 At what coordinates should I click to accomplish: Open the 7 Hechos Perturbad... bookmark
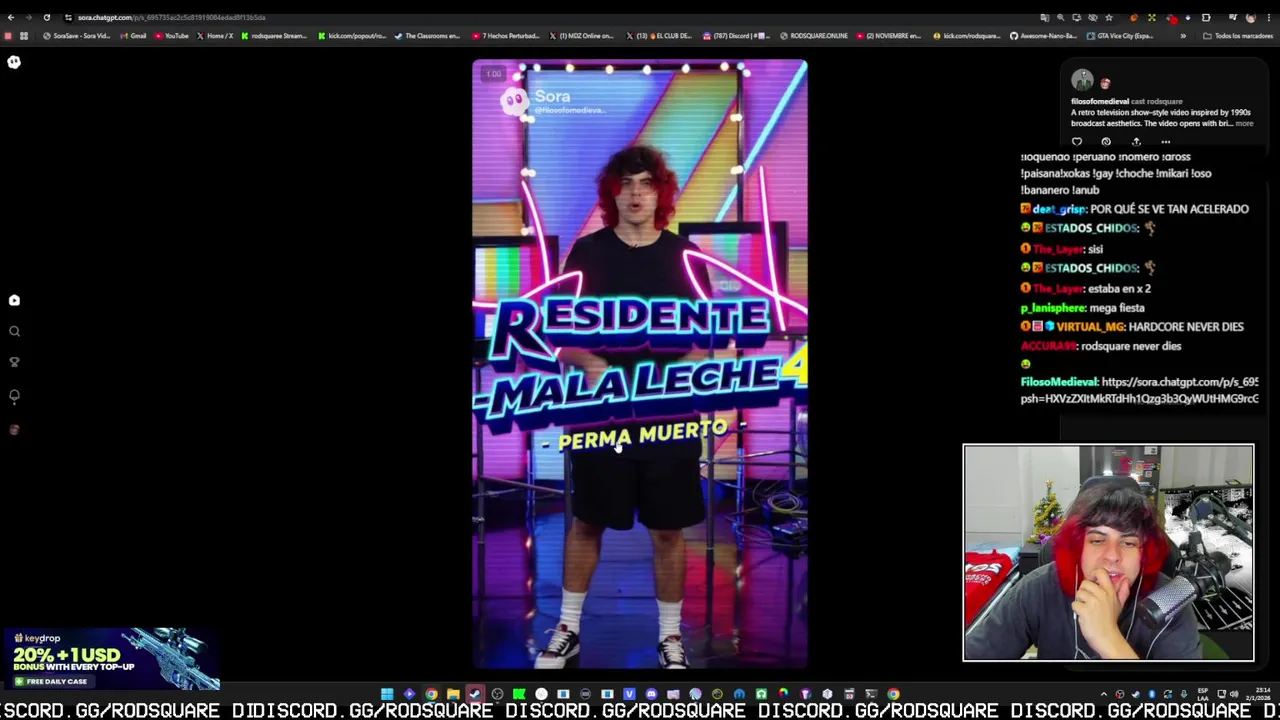pos(506,36)
